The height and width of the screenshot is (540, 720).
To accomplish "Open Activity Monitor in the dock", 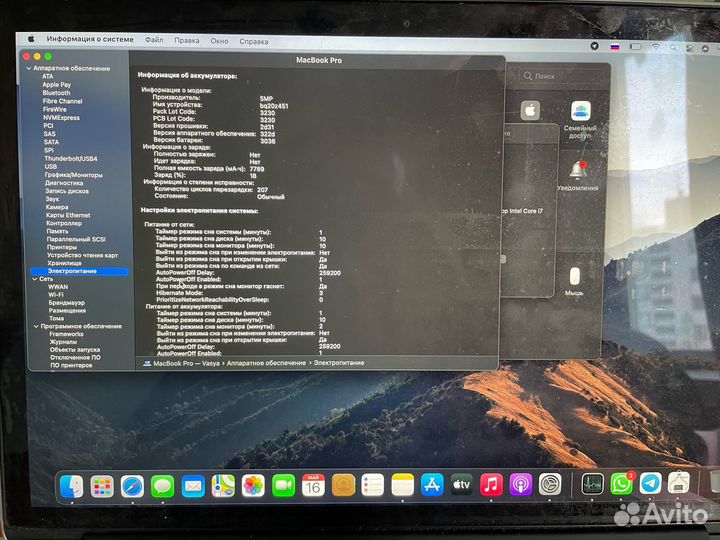I will (592, 484).
